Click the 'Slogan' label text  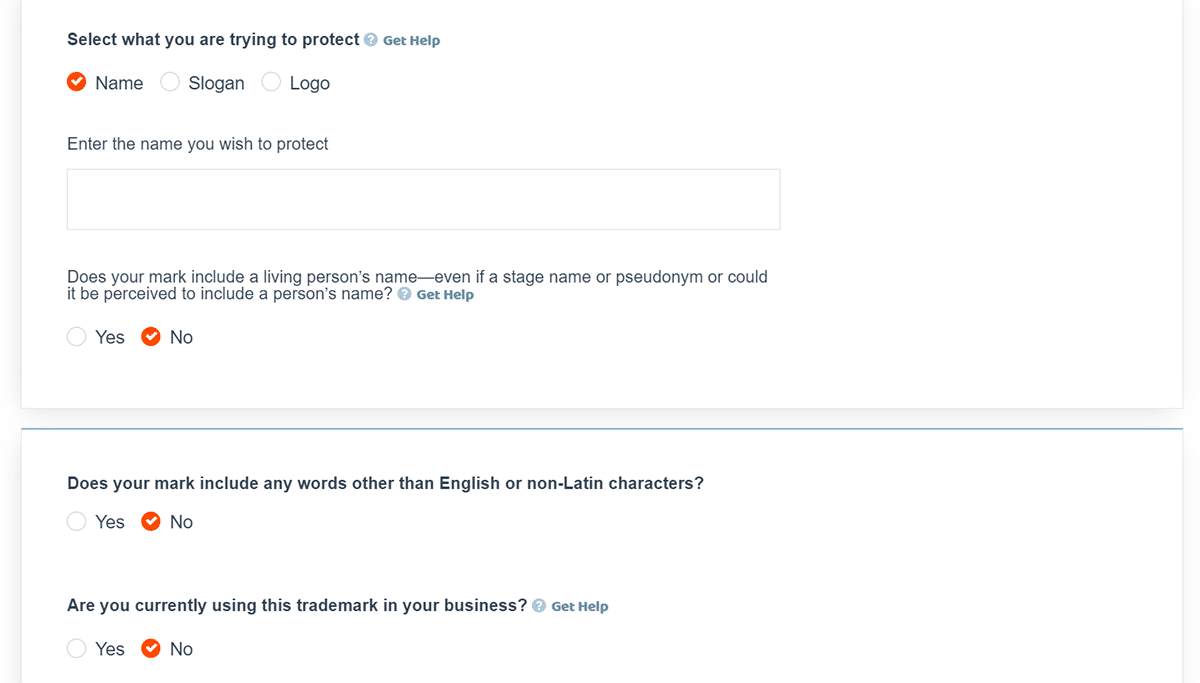tap(216, 83)
